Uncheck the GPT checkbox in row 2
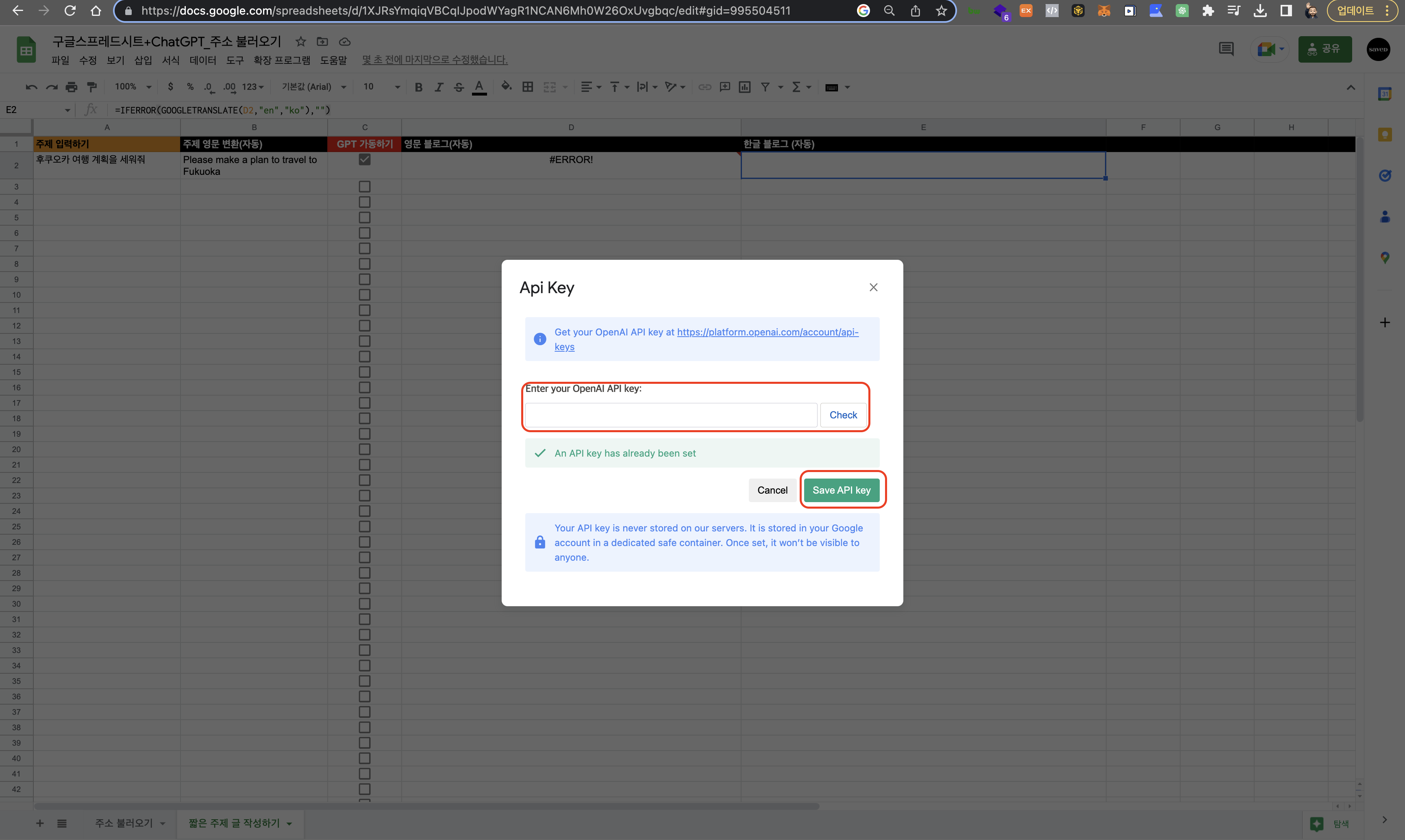This screenshot has height=840, width=1405. coord(364,160)
